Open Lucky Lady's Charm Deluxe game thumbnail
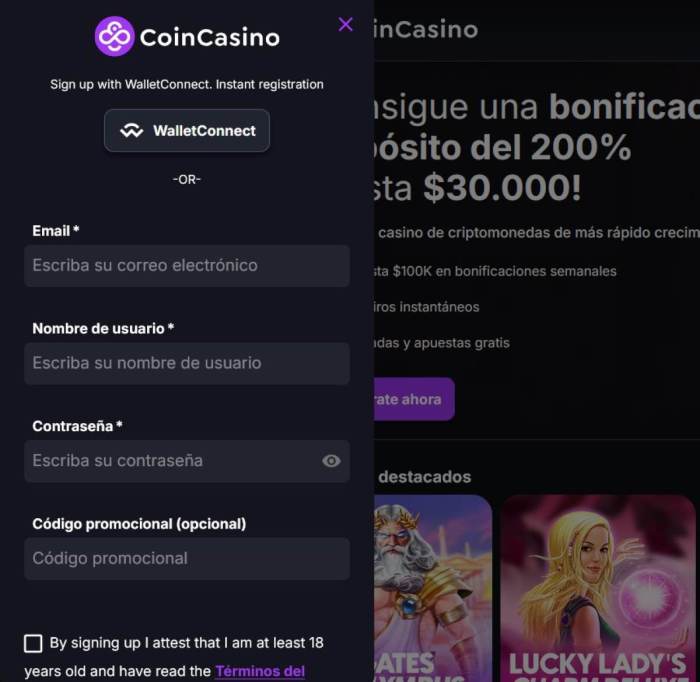This screenshot has height=682, width=700. point(598,588)
